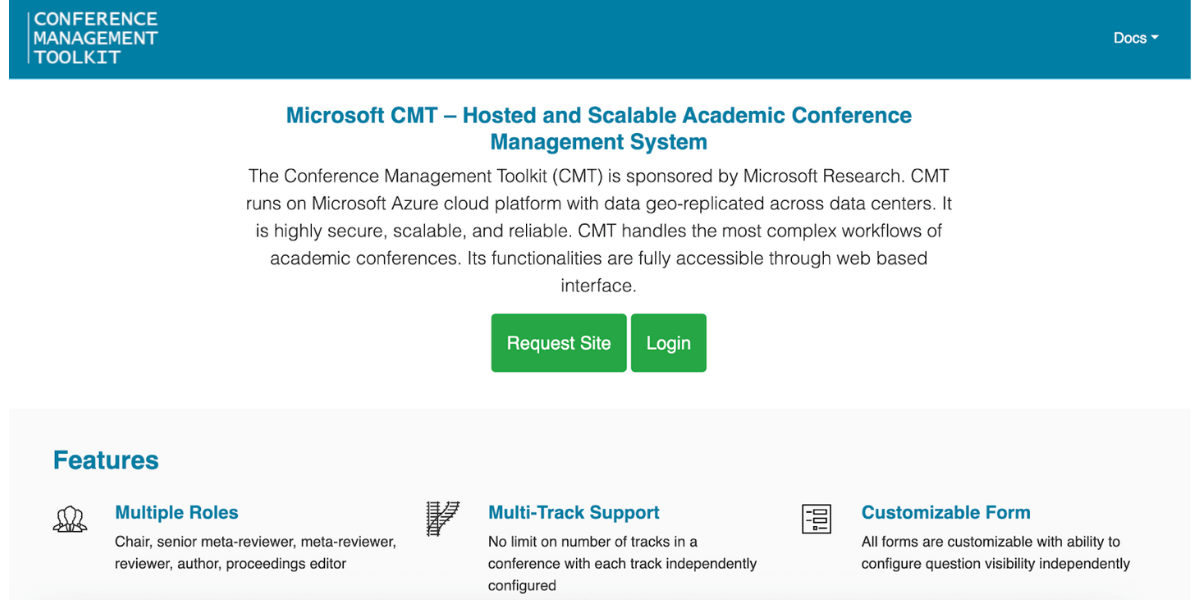
Task: Expand the Docs caret in the navigation bar
Action: coord(1156,38)
